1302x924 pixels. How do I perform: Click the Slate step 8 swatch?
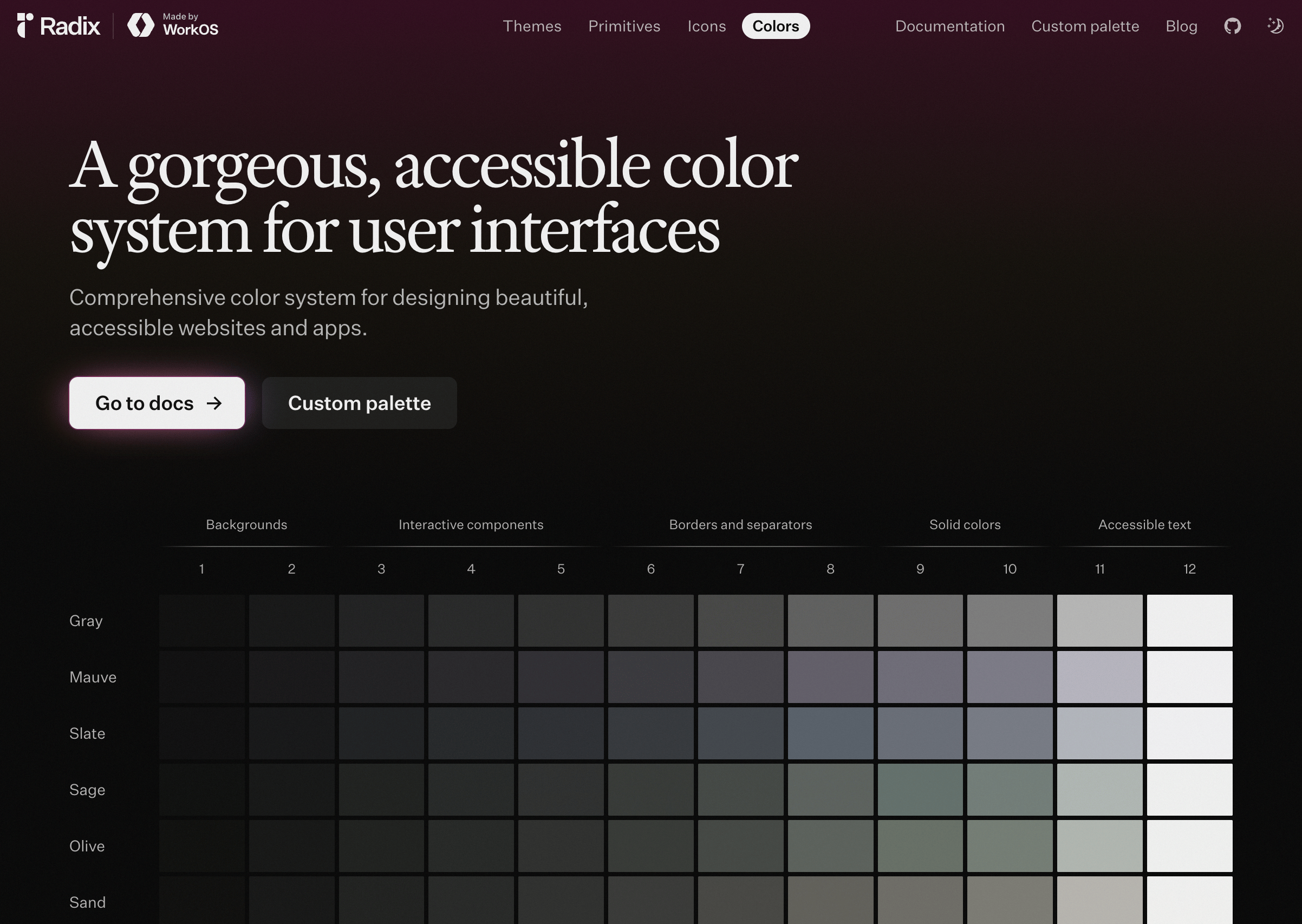click(830, 733)
